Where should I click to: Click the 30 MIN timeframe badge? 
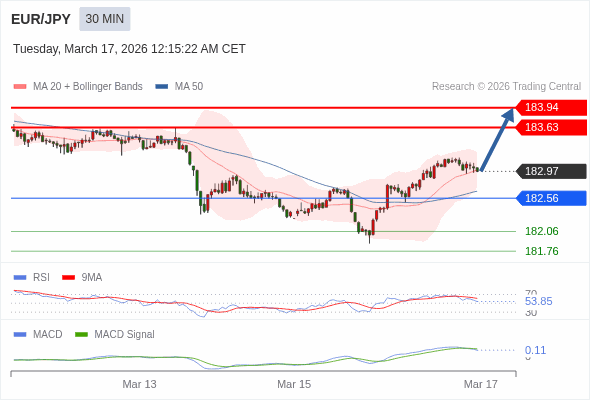point(105,19)
